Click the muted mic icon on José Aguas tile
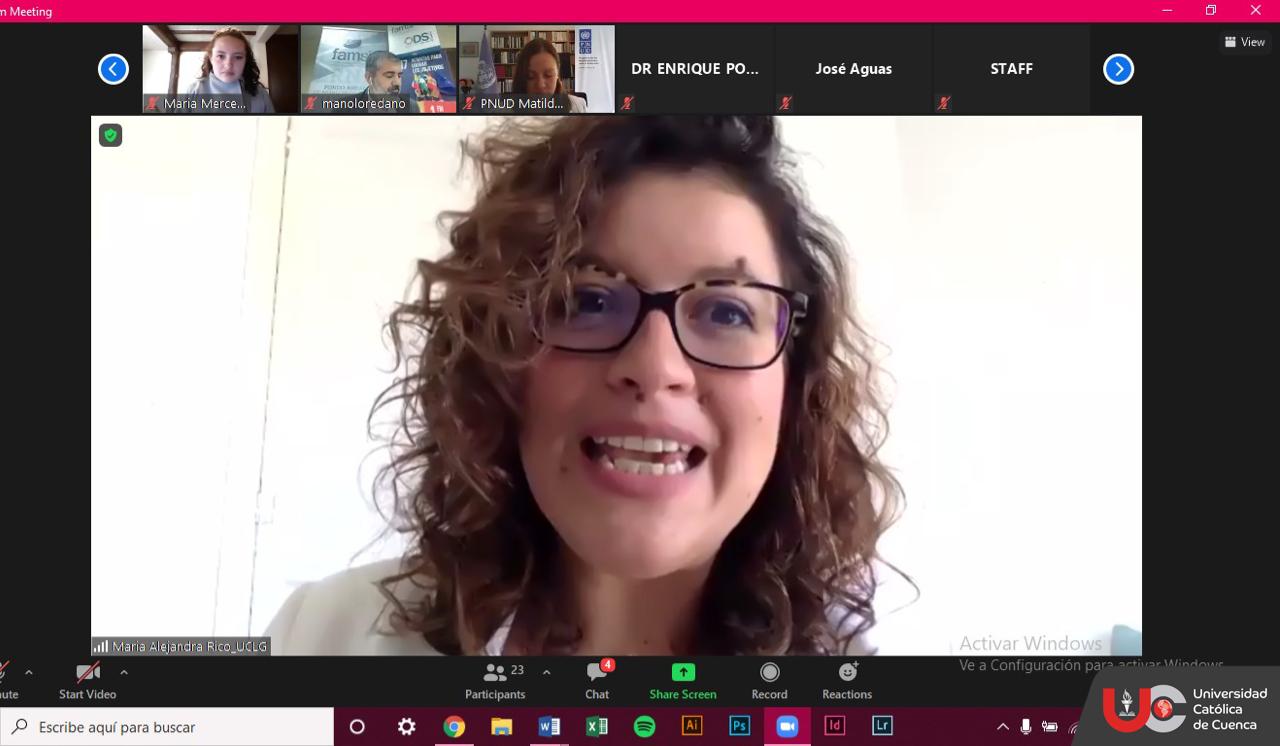This screenshot has width=1280, height=746. click(785, 103)
